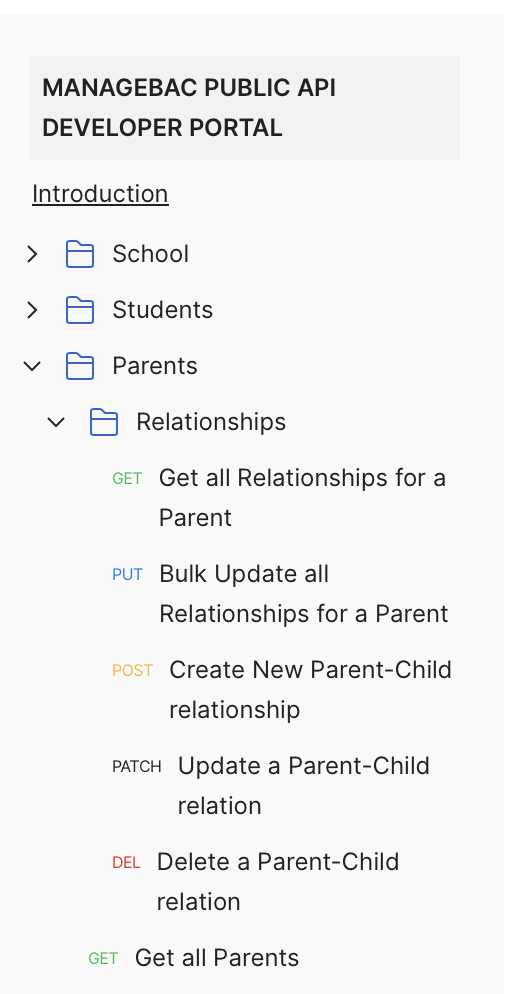The image size is (522, 994).
Task: Click the Relationships folder label
Action: 211,422
